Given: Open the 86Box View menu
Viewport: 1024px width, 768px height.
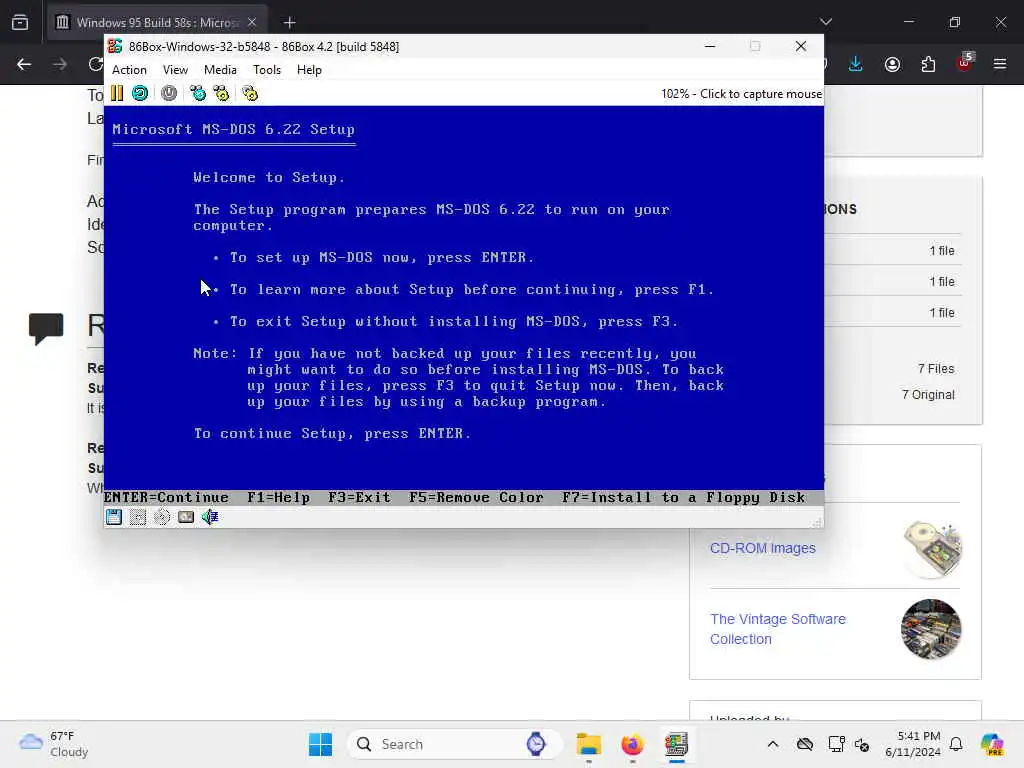Looking at the screenshot, I should (175, 70).
